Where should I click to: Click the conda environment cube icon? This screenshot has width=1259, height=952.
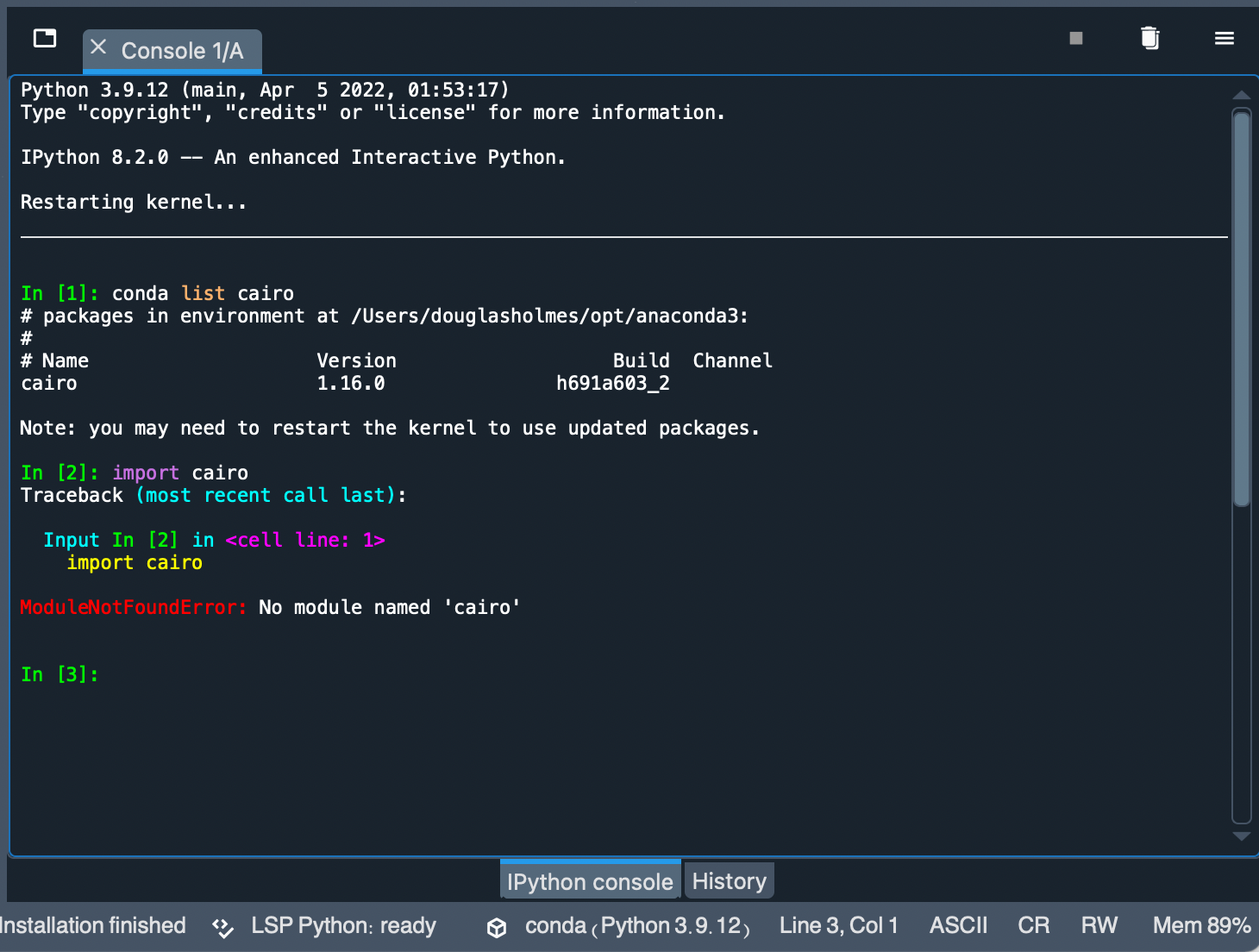tap(497, 927)
